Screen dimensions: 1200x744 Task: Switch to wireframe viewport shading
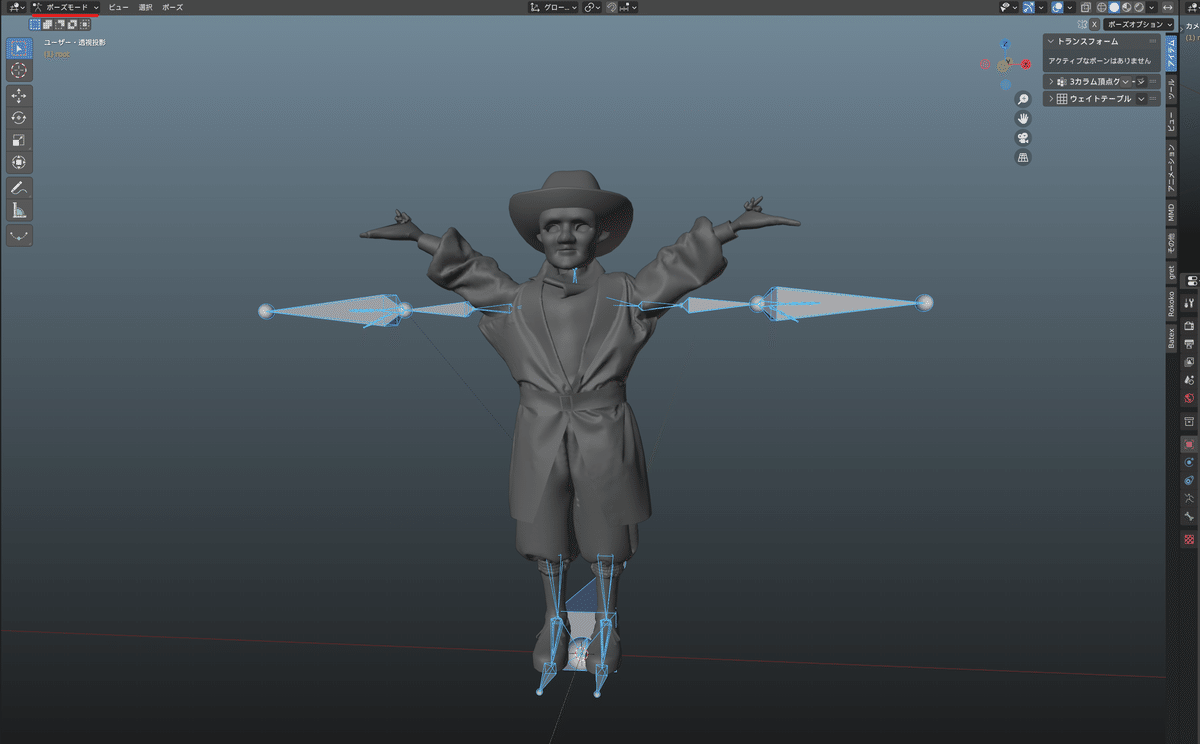(x=1101, y=7)
